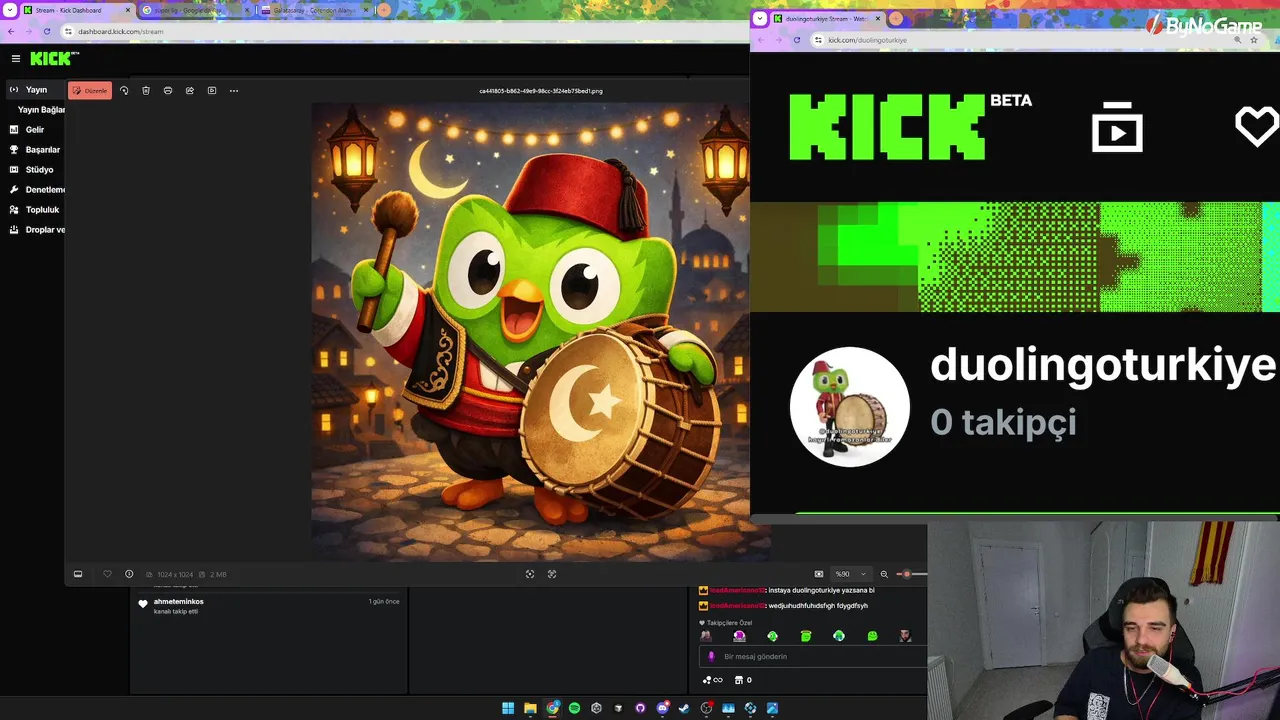Open Denetleme in the Kick sidebar
The height and width of the screenshot is (720, 1280).
click(x=37, y=190)
